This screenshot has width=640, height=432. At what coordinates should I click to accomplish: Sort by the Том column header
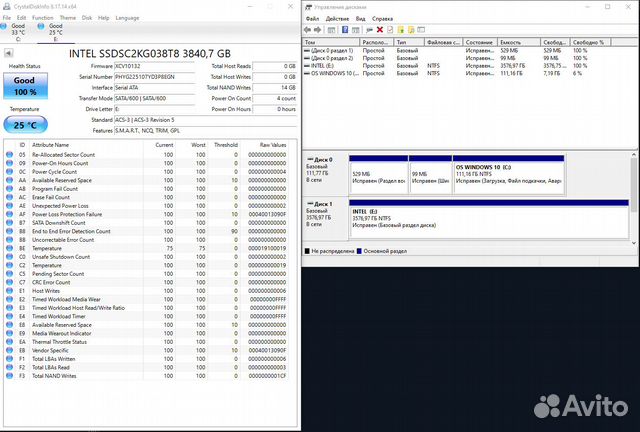(x=331, y=42)
